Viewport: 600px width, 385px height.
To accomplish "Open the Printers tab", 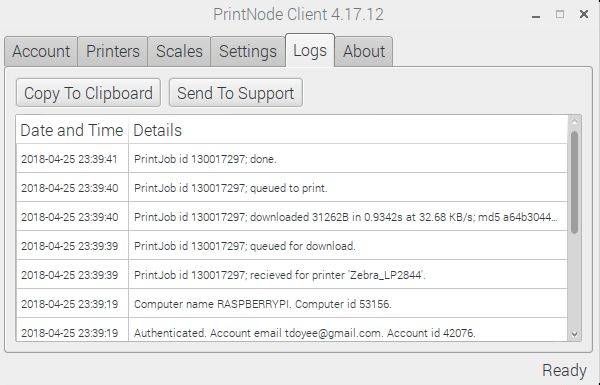I will [x=113, y=51].
